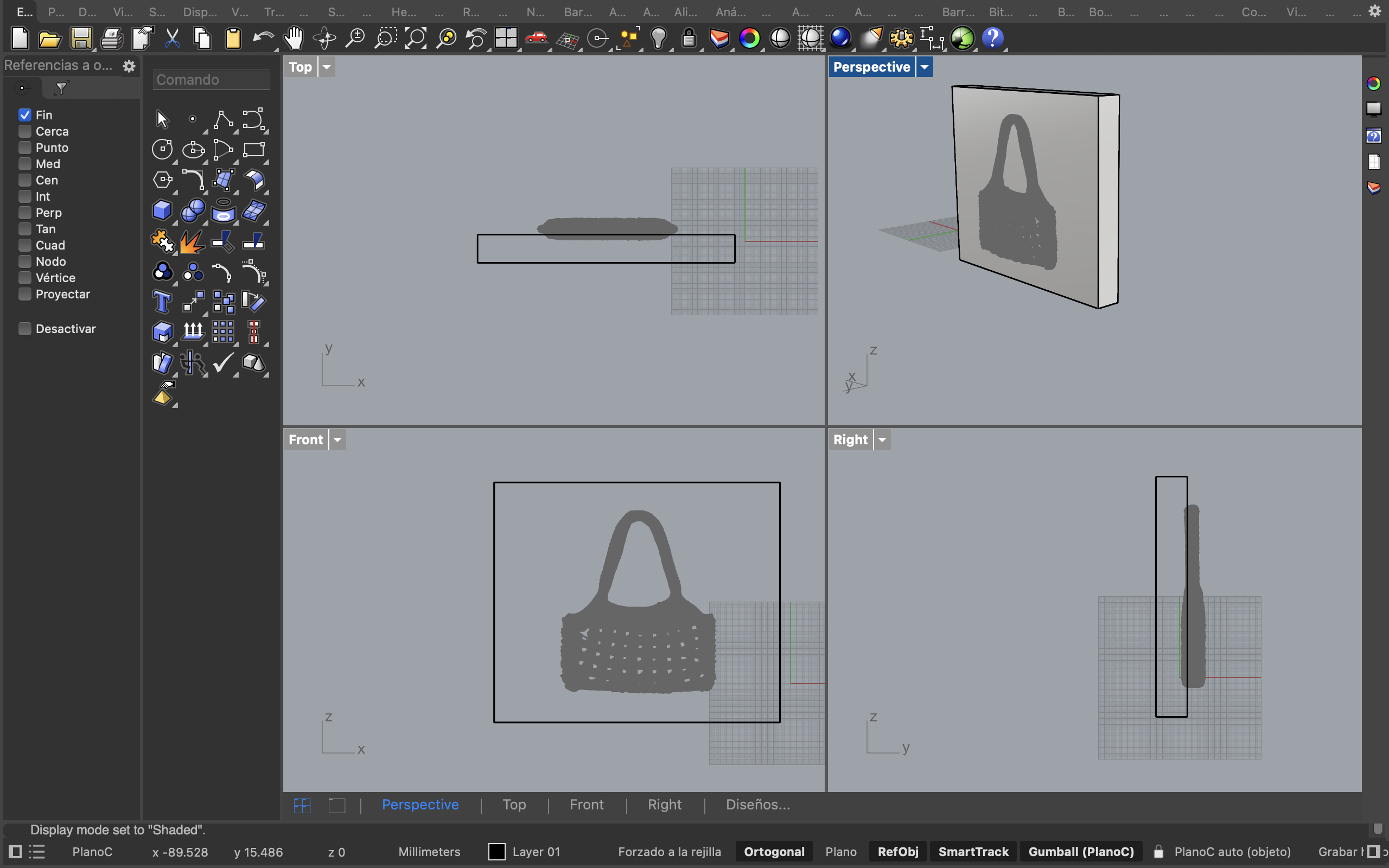Click the Undo arrow icon

tap(263, 39)
